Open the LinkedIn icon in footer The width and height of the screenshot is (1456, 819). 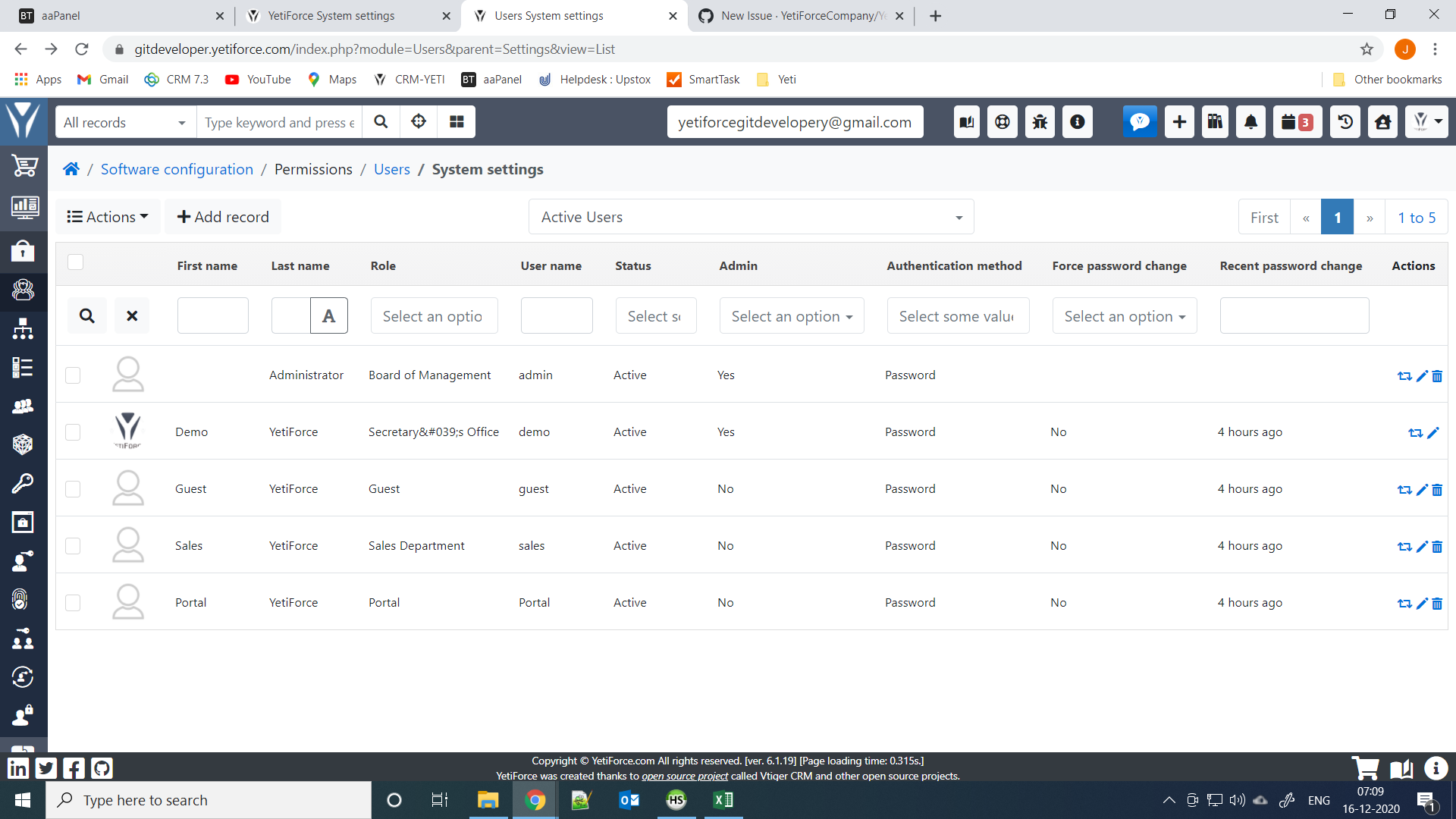[x=18, y=768]
